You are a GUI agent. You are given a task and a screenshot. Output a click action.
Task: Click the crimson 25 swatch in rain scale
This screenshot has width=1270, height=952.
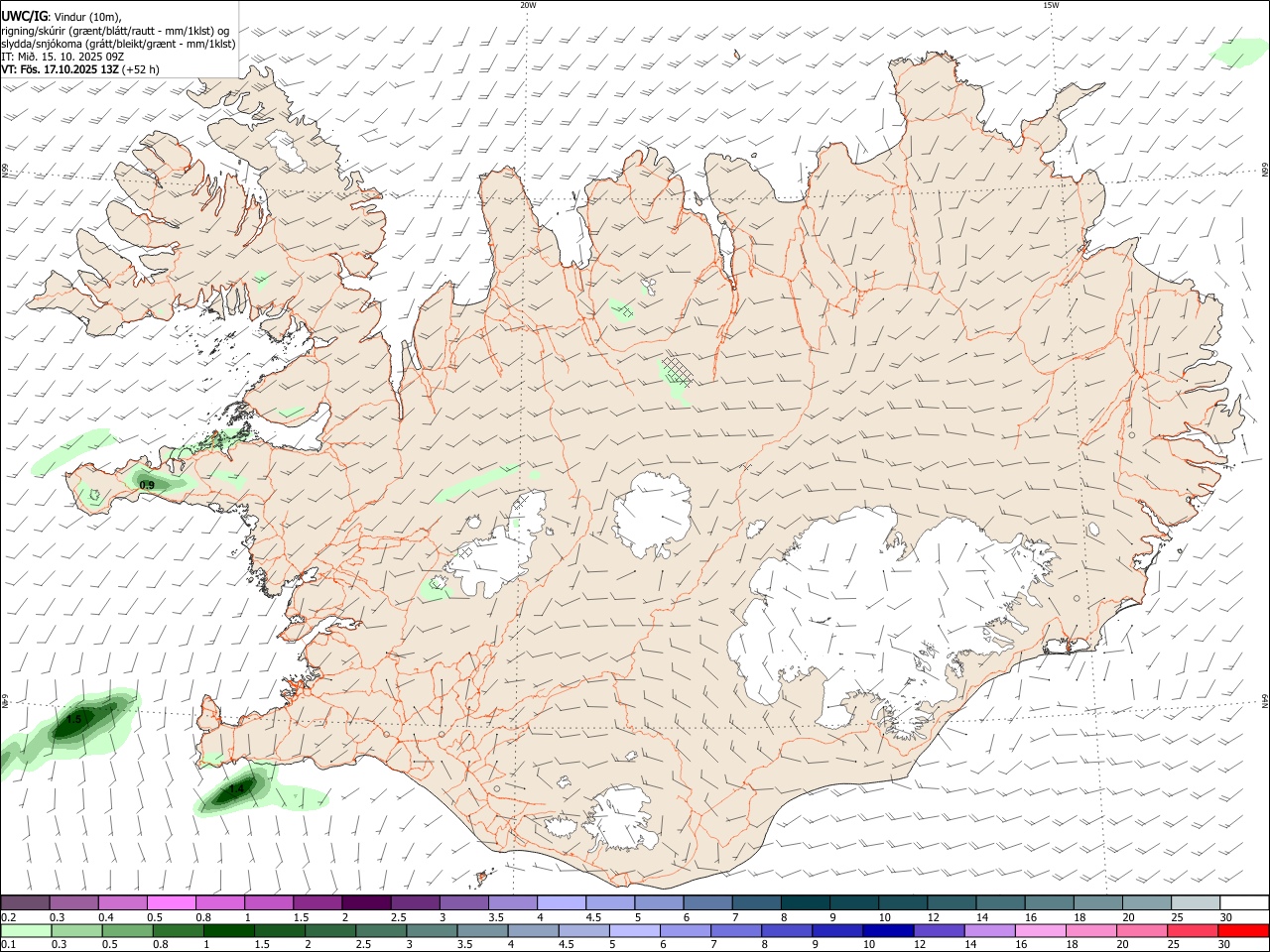pos(1192,931)
